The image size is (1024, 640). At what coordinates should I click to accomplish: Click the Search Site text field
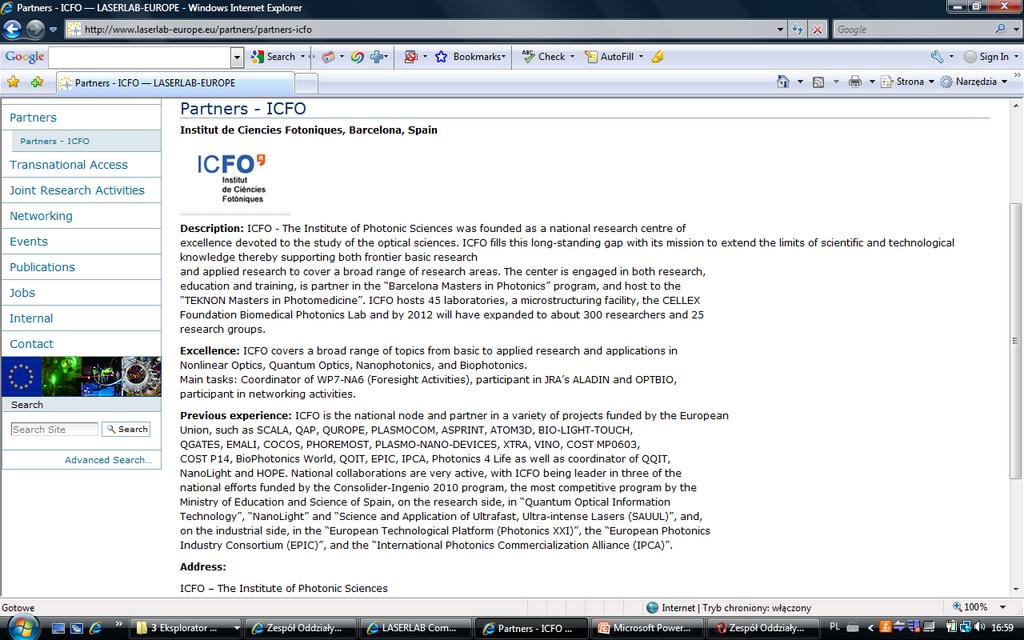(x=54, y=429)
